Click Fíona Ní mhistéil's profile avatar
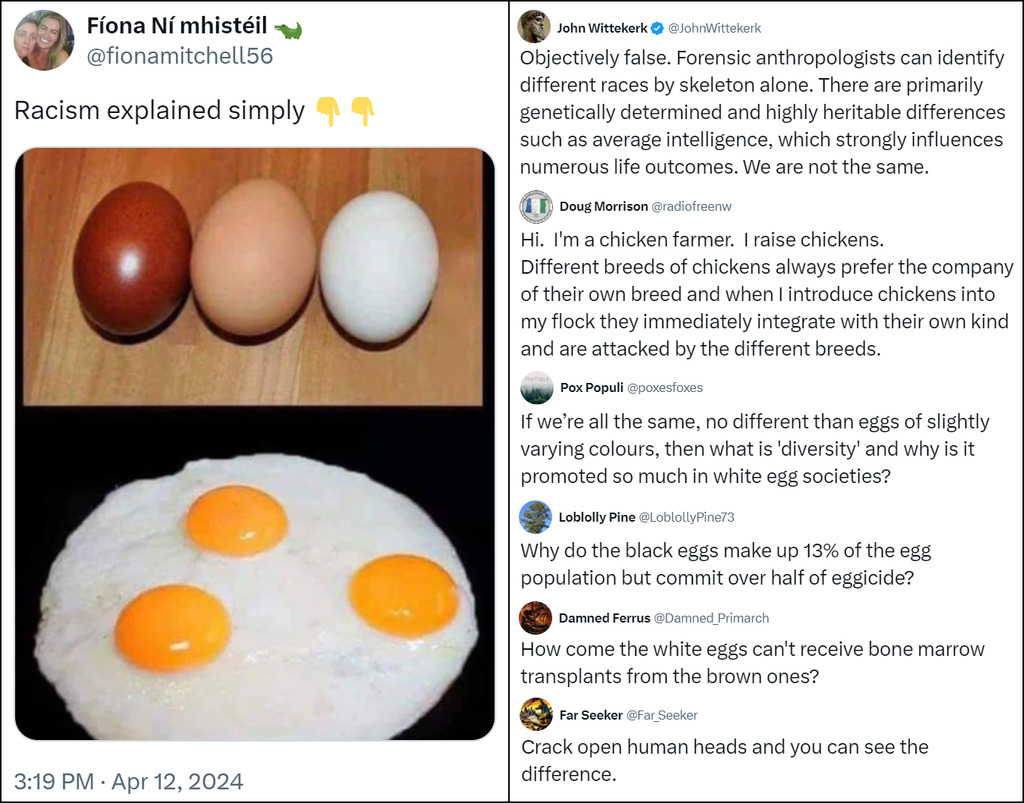This screenshot has width=1024, height=803. [43, 40]
